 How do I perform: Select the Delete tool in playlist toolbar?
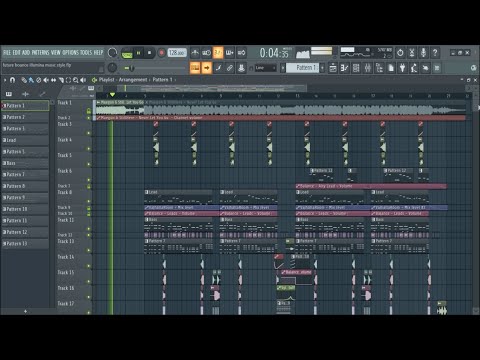tap(39, 80)
